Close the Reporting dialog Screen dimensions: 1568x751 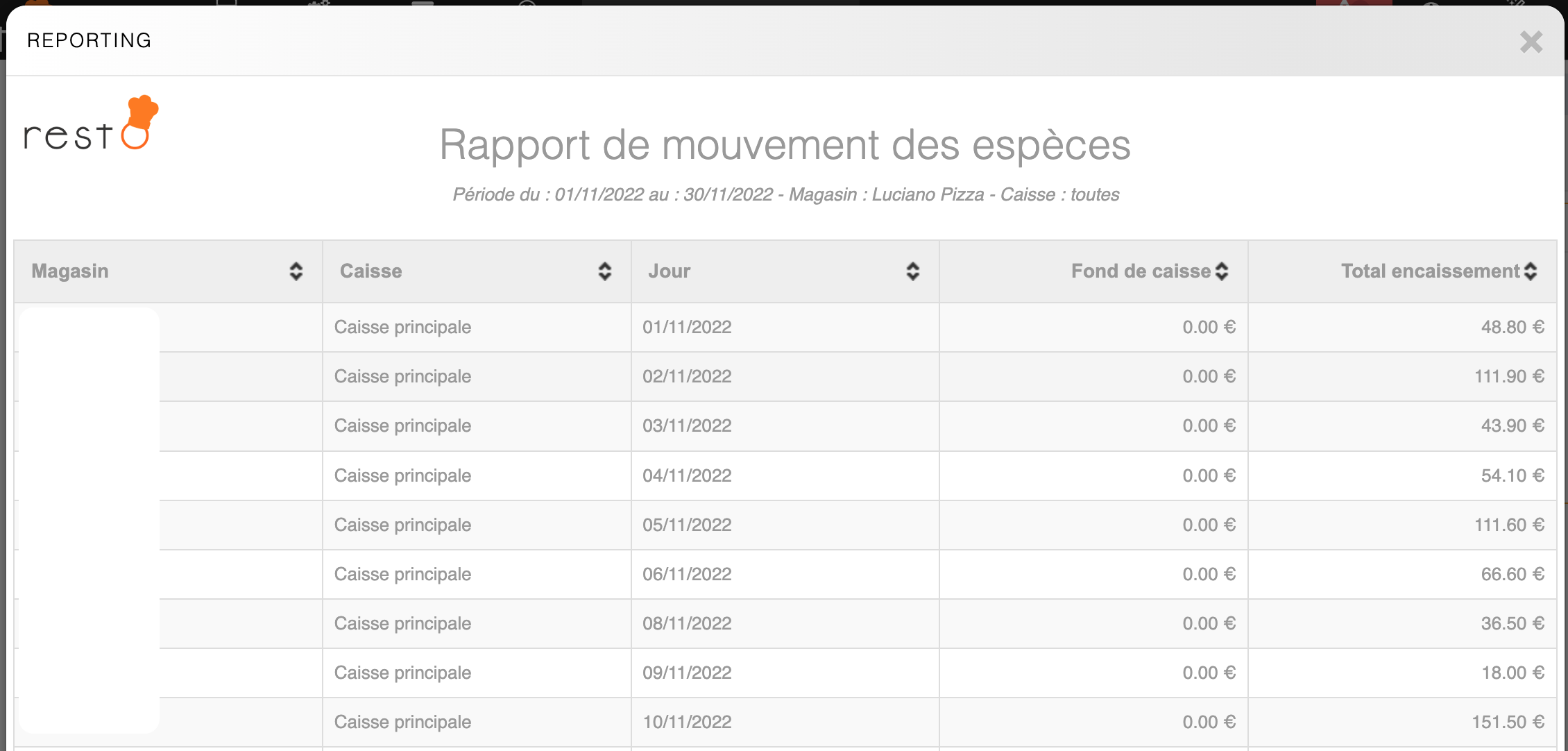[1531, 42]
